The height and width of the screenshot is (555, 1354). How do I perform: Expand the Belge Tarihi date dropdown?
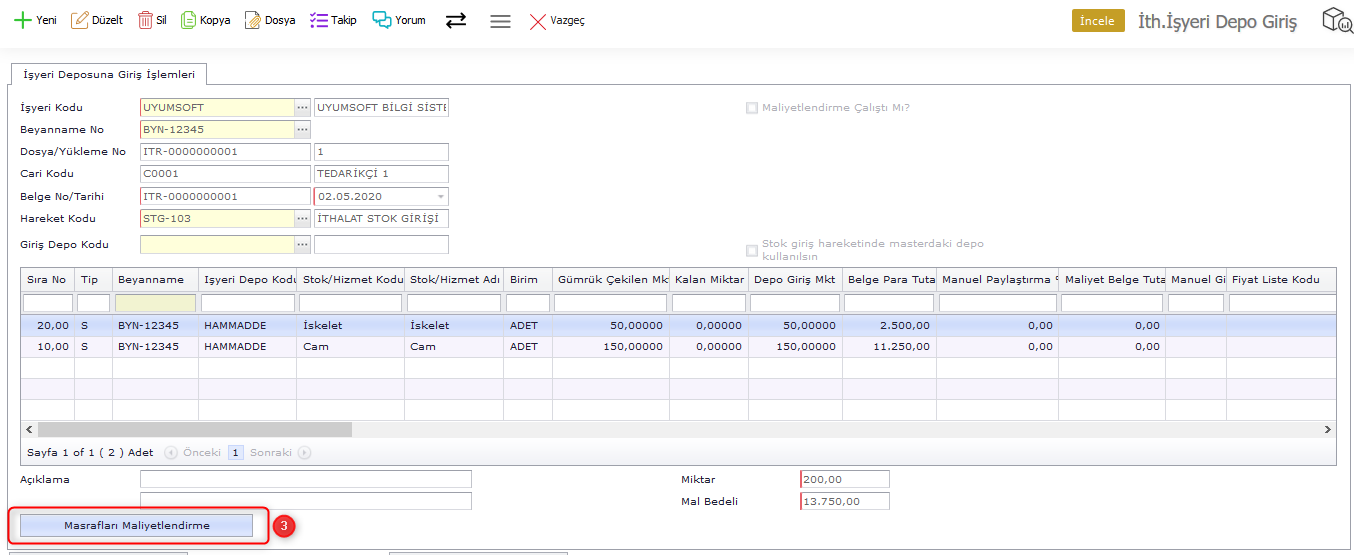tap(441, 197)
